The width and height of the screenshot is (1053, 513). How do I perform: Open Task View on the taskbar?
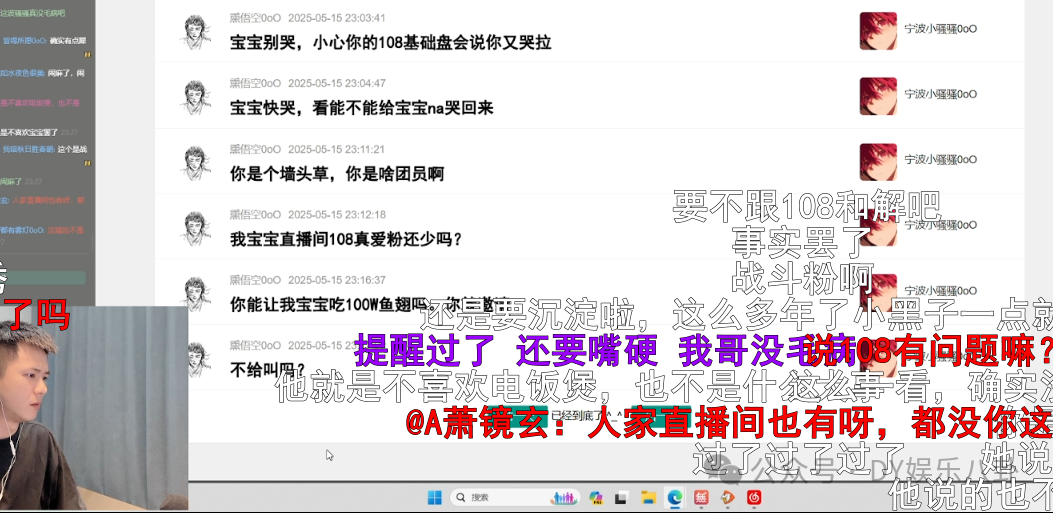621,498
